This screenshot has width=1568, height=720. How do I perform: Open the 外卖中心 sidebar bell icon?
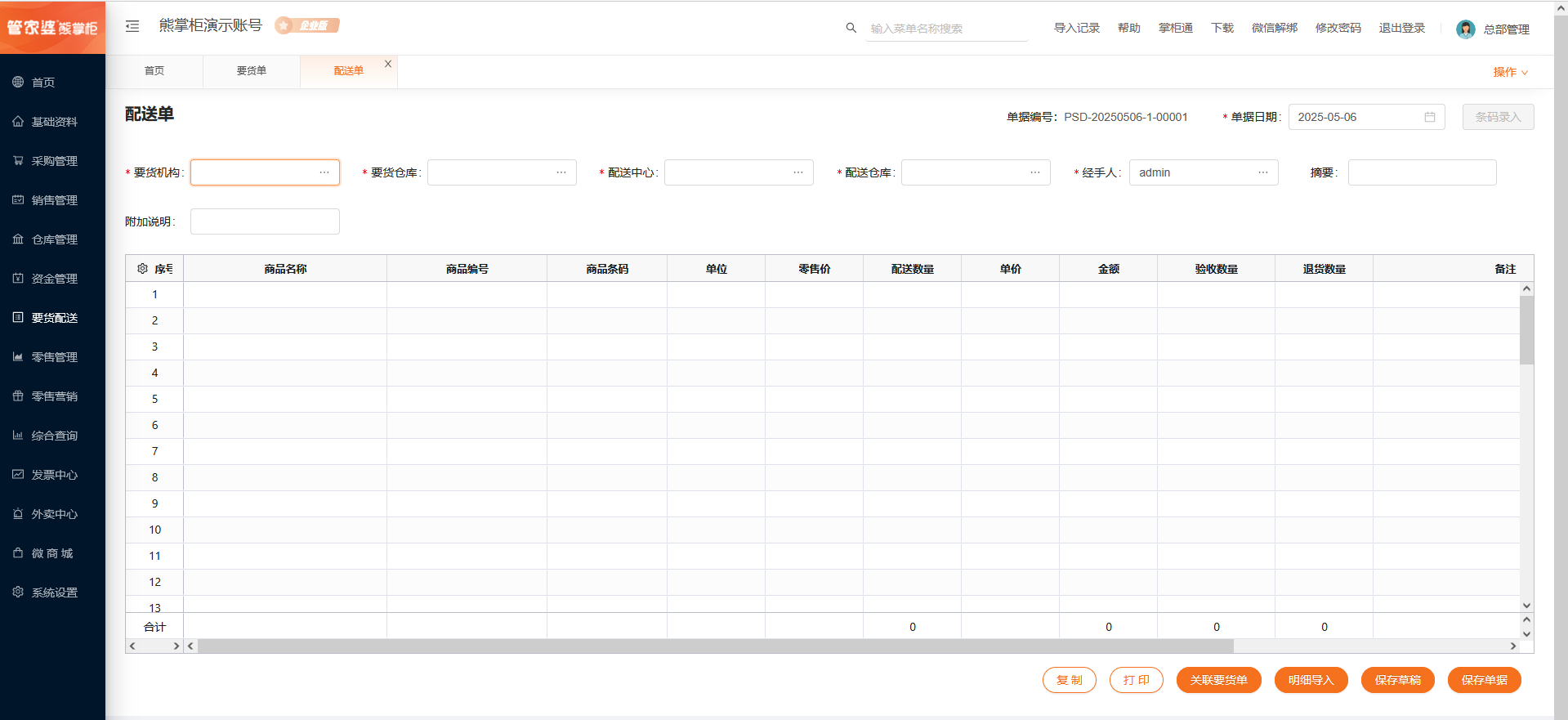pyautogui.click(x=18, y=513)
